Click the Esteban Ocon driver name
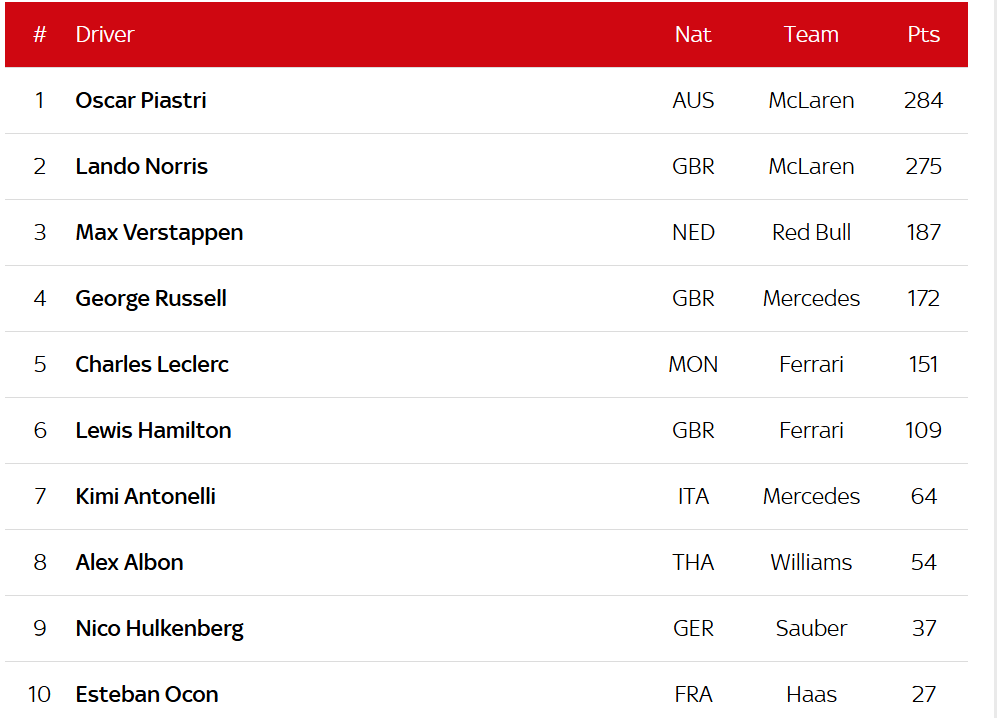997x718 pixels. coord(146,694)
